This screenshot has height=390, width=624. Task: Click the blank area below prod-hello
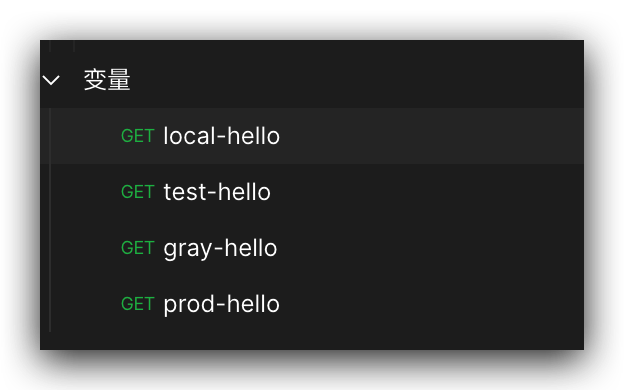(312, 341)
